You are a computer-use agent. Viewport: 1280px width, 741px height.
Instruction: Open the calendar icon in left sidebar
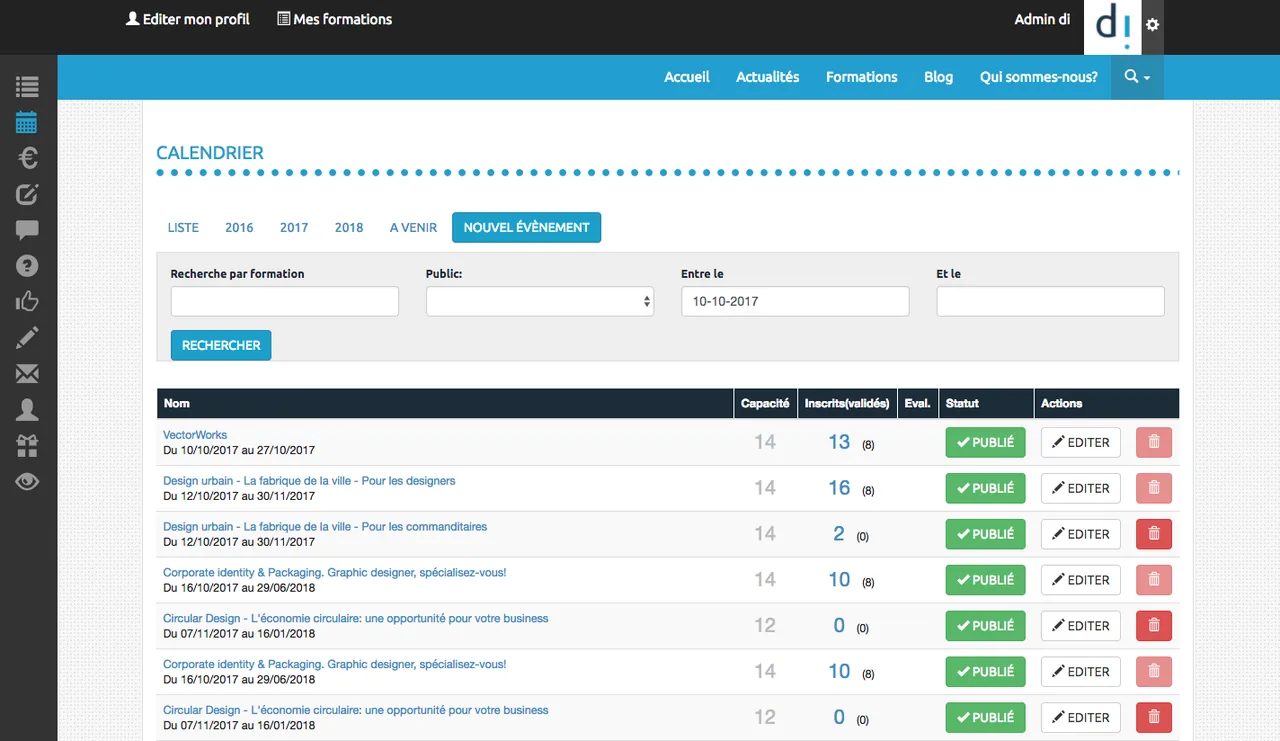27,122
